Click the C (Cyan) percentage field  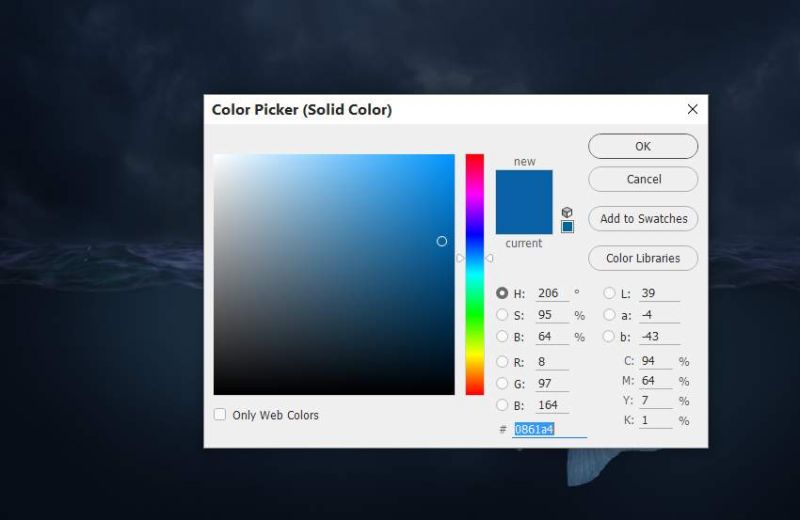tap(655, 361)
